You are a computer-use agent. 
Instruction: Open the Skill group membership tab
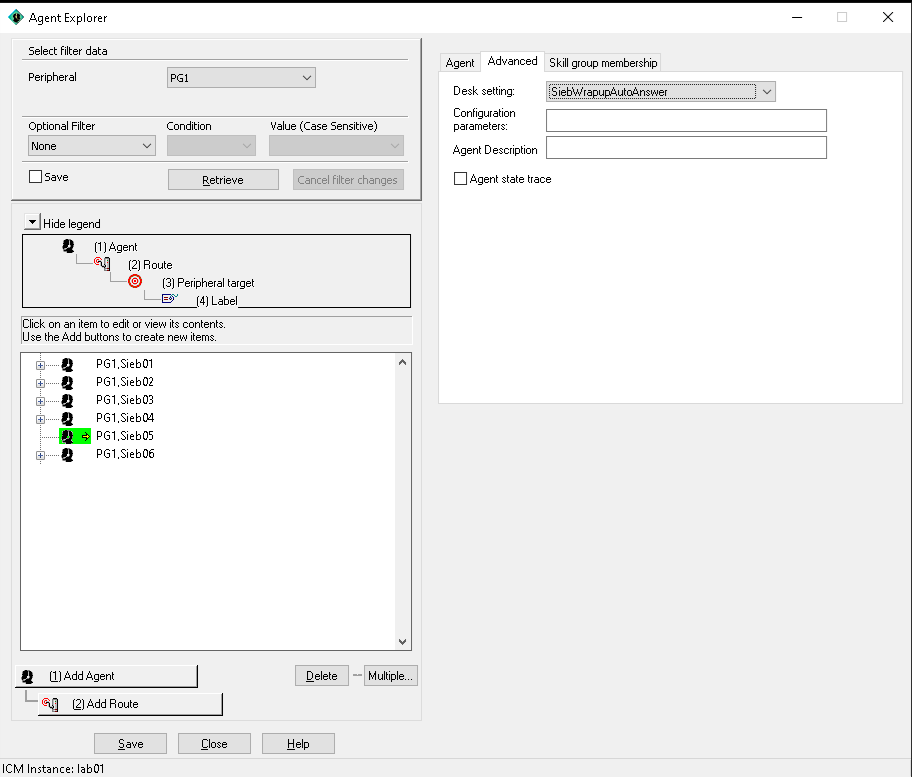[603, 62]
